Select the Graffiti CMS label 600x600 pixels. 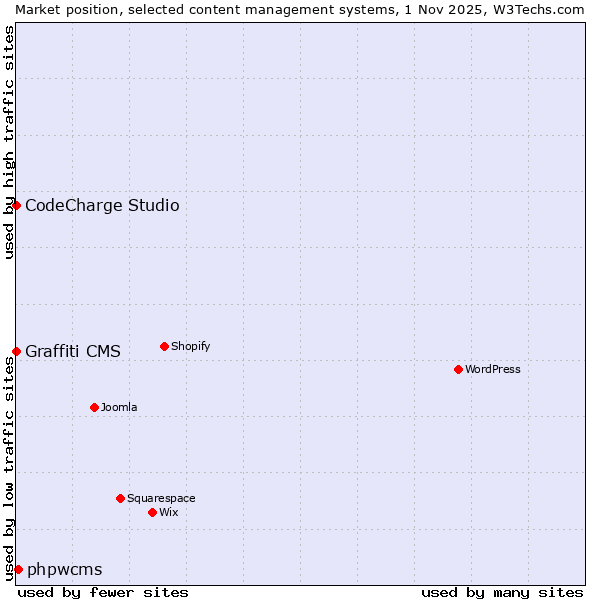[x=73, y=351]
